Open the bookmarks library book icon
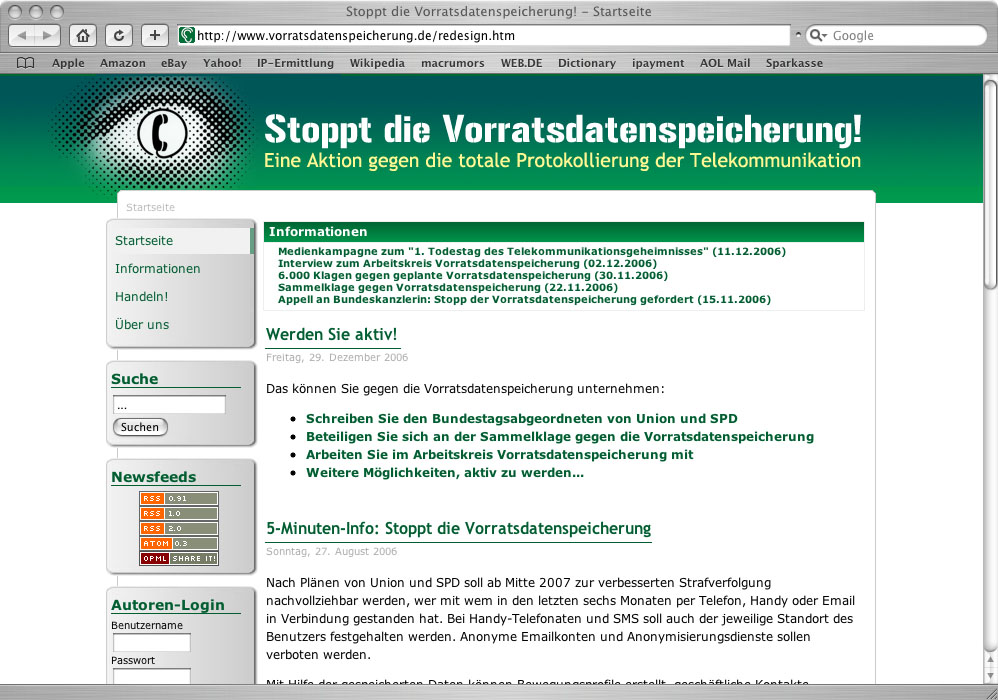The height and width of the screenshot is (700, 998). (26, 63)
